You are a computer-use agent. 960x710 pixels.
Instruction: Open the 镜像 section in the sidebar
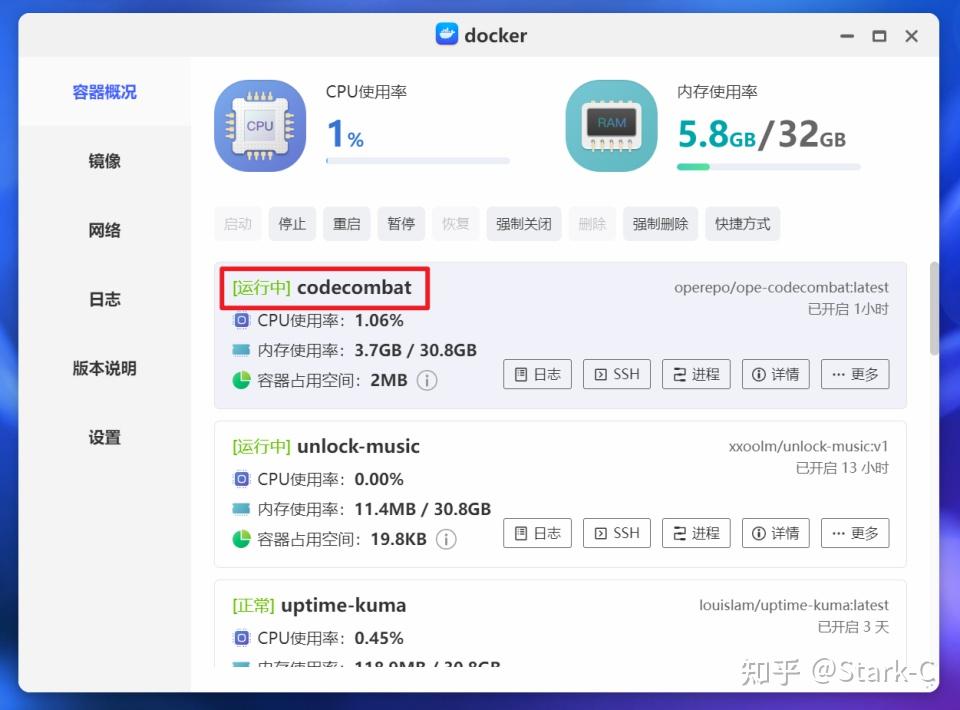pyautogui.click(x=104, y=160)
